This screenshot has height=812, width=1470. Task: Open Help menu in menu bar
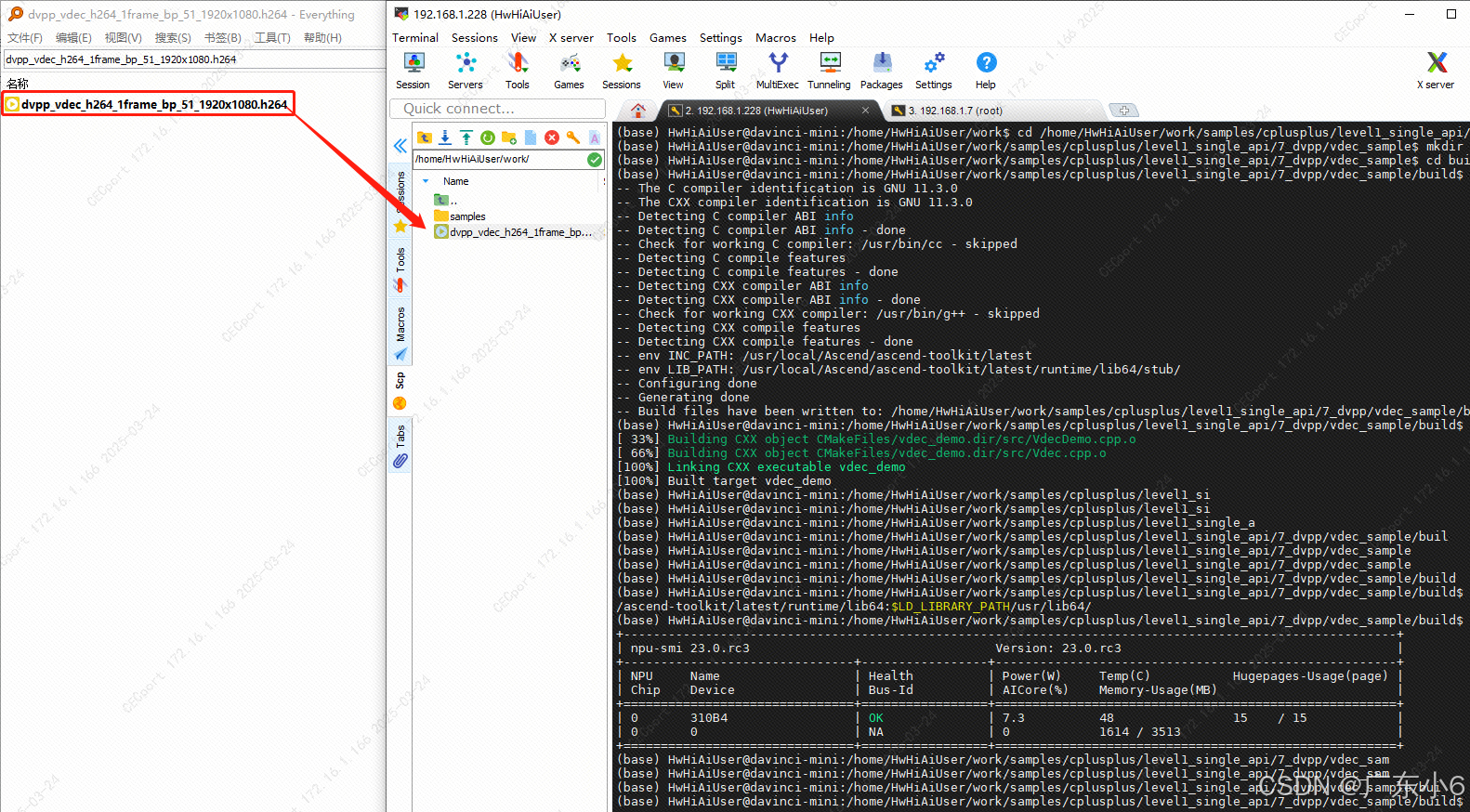coord(821,38)
